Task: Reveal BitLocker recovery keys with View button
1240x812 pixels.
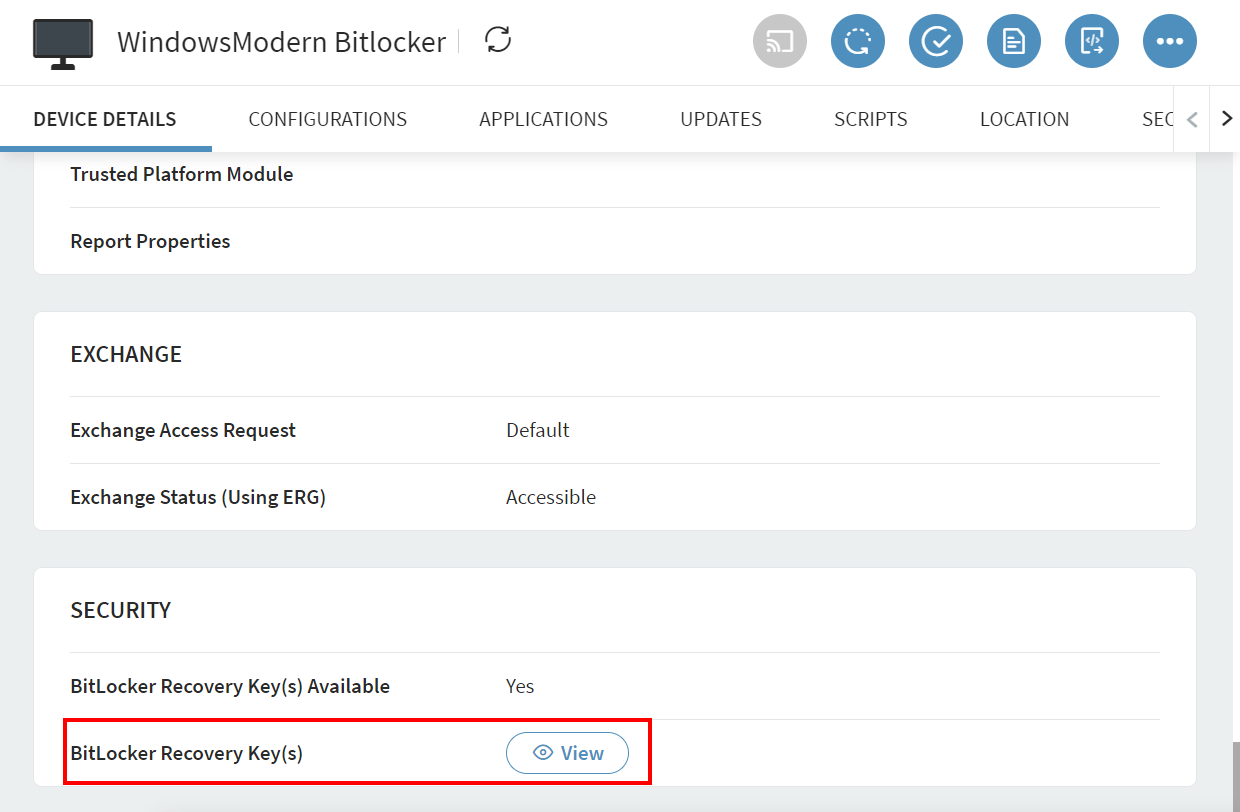Action: 567,753
